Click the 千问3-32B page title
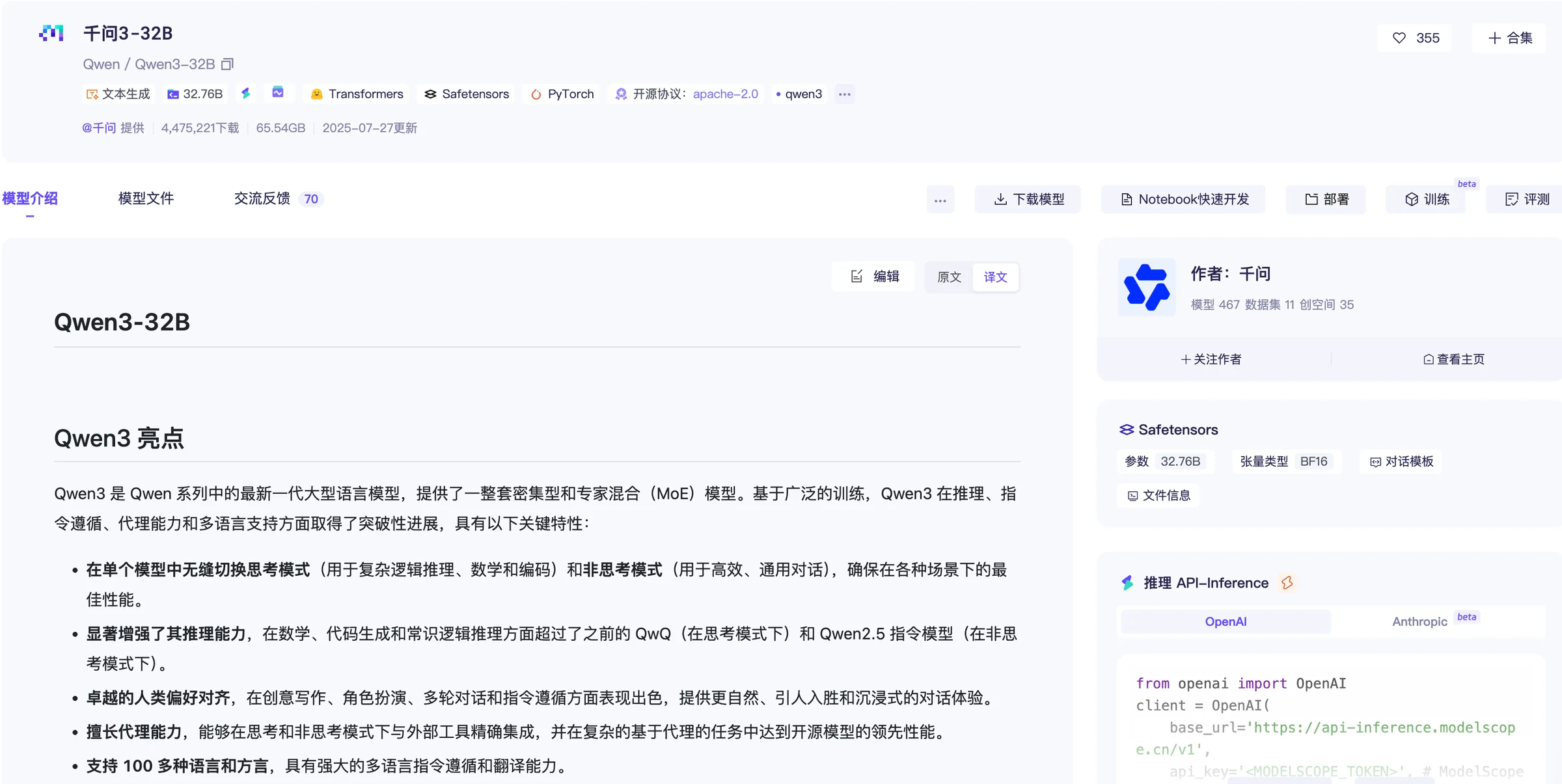This screenshot has height=784, width=1562. [128, 33]
